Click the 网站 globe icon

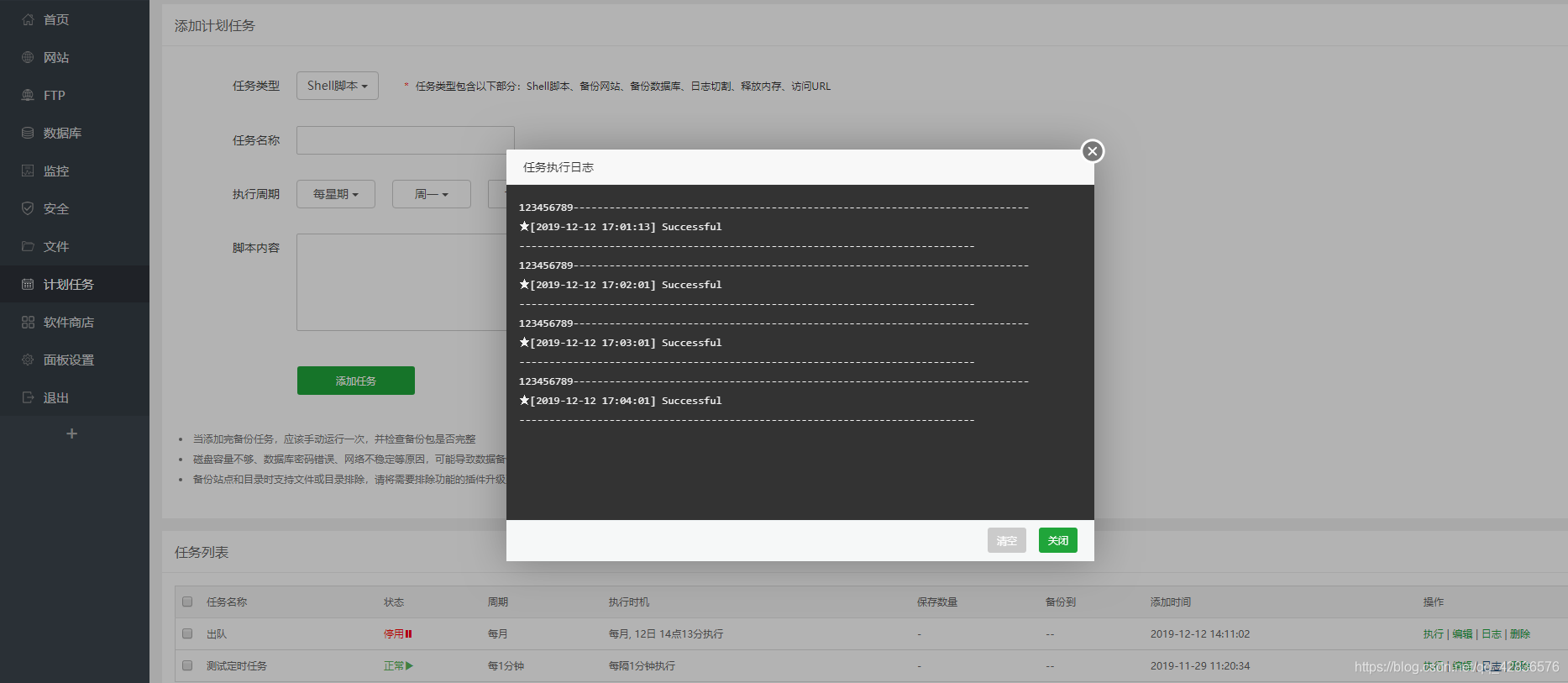coord(28,57)
